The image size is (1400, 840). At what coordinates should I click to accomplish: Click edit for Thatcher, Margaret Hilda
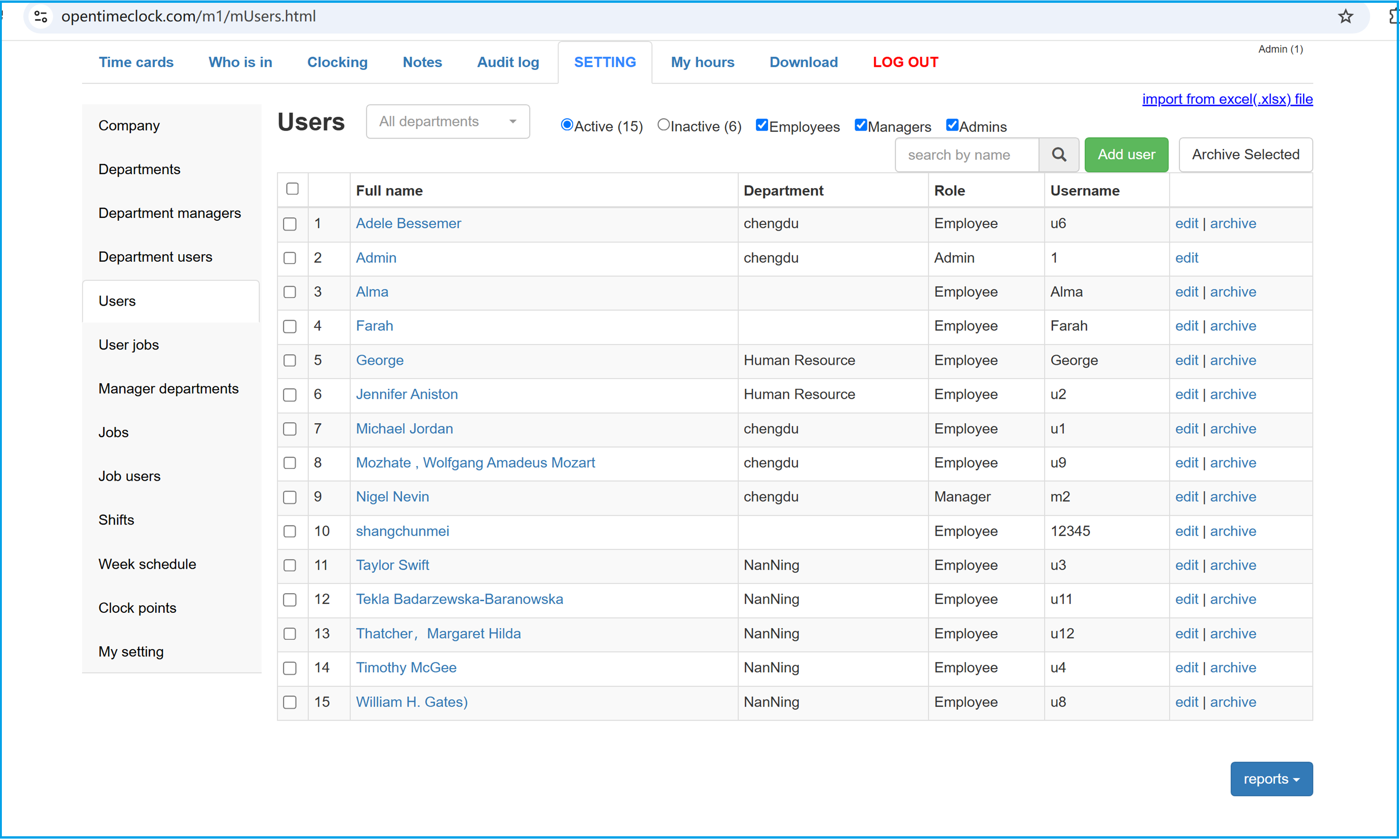1186,634
